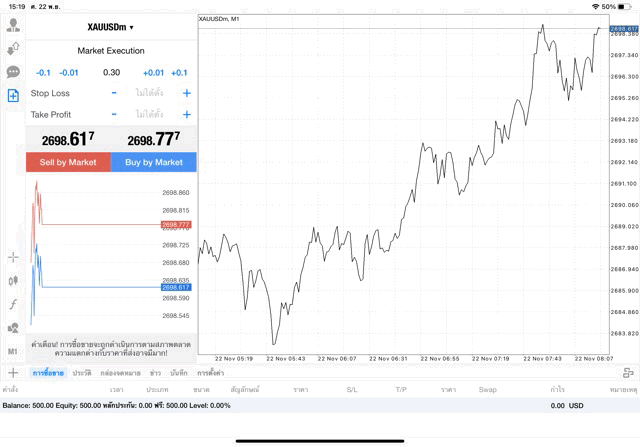Open the trade arrows icon in sidebar
640x447 pixels.
coord(13,48)
